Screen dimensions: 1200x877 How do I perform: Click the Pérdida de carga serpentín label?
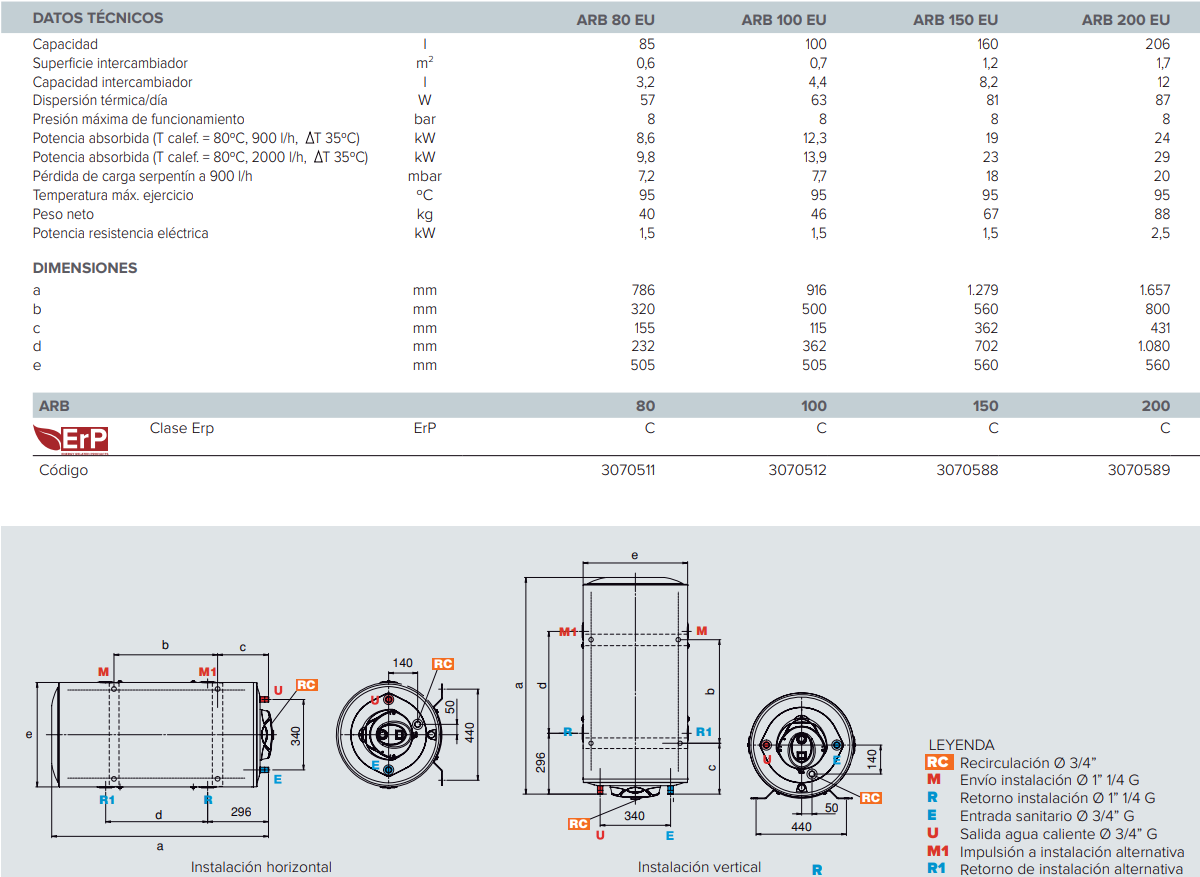point(142,176)
